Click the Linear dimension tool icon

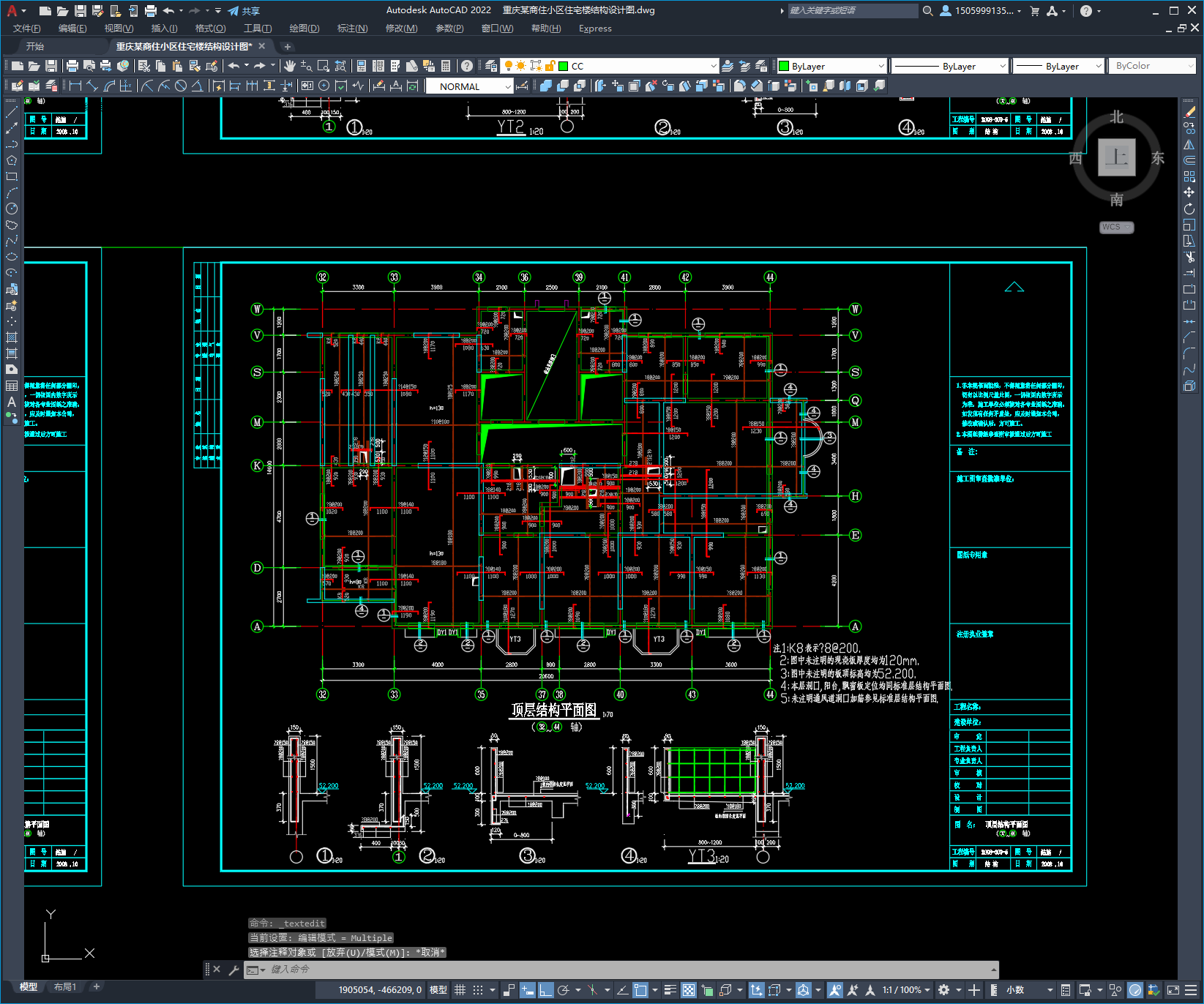pyautogui.click(x=75, y=86)
